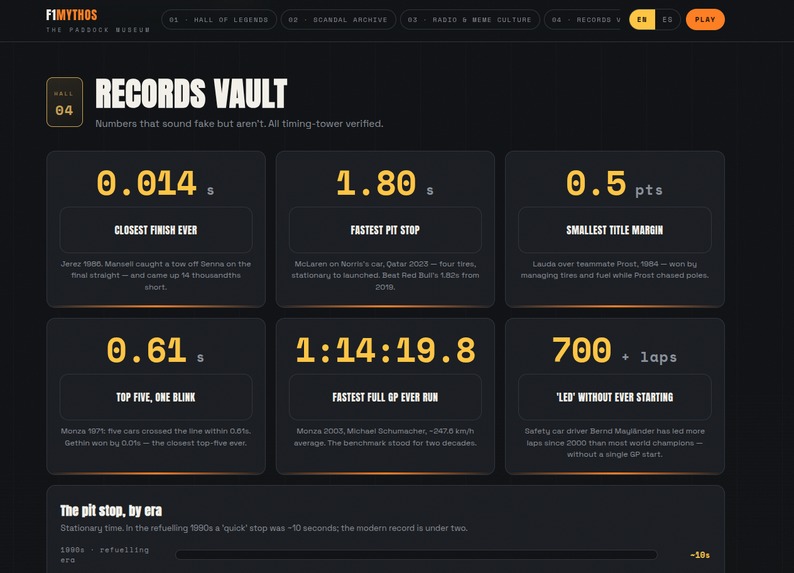Select the 700 + laps record value
Viewport: 794px width, 573px height.
click(614, 350)
